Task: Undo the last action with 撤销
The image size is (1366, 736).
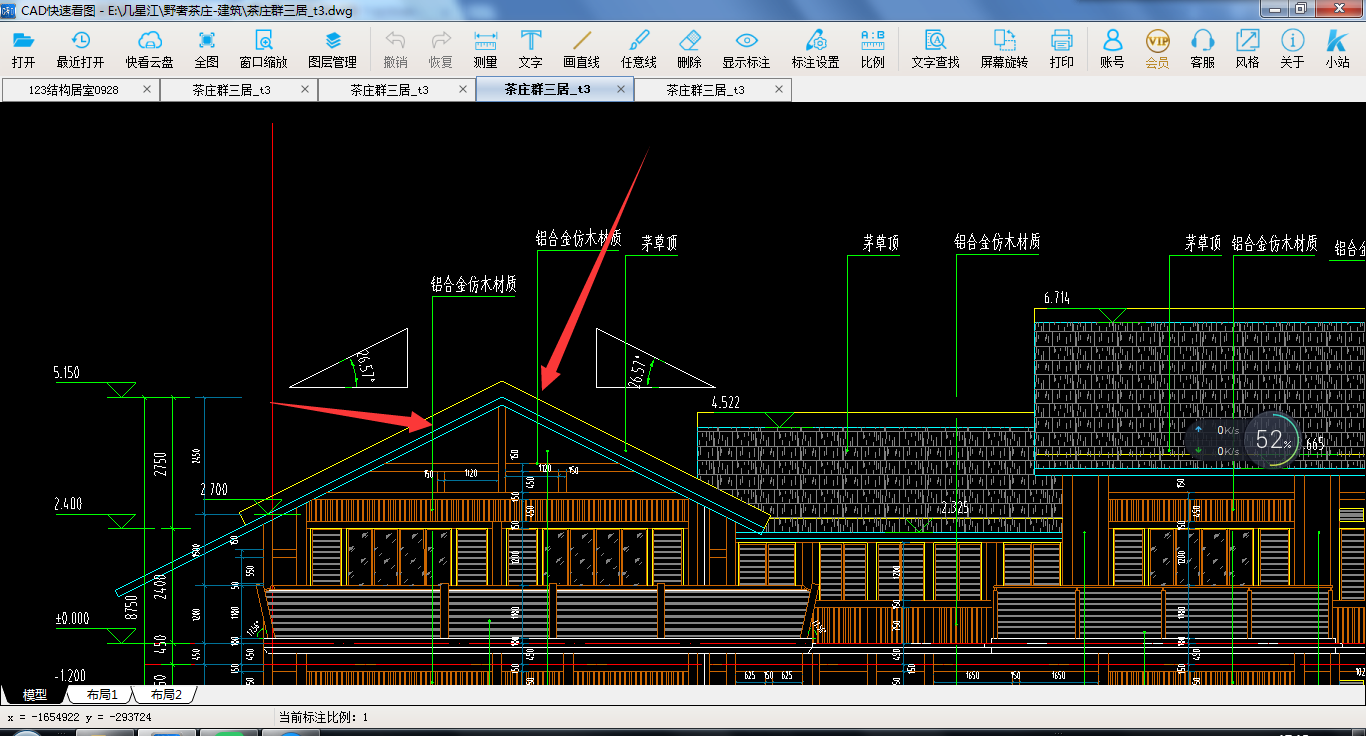Action: pos(396,49)
